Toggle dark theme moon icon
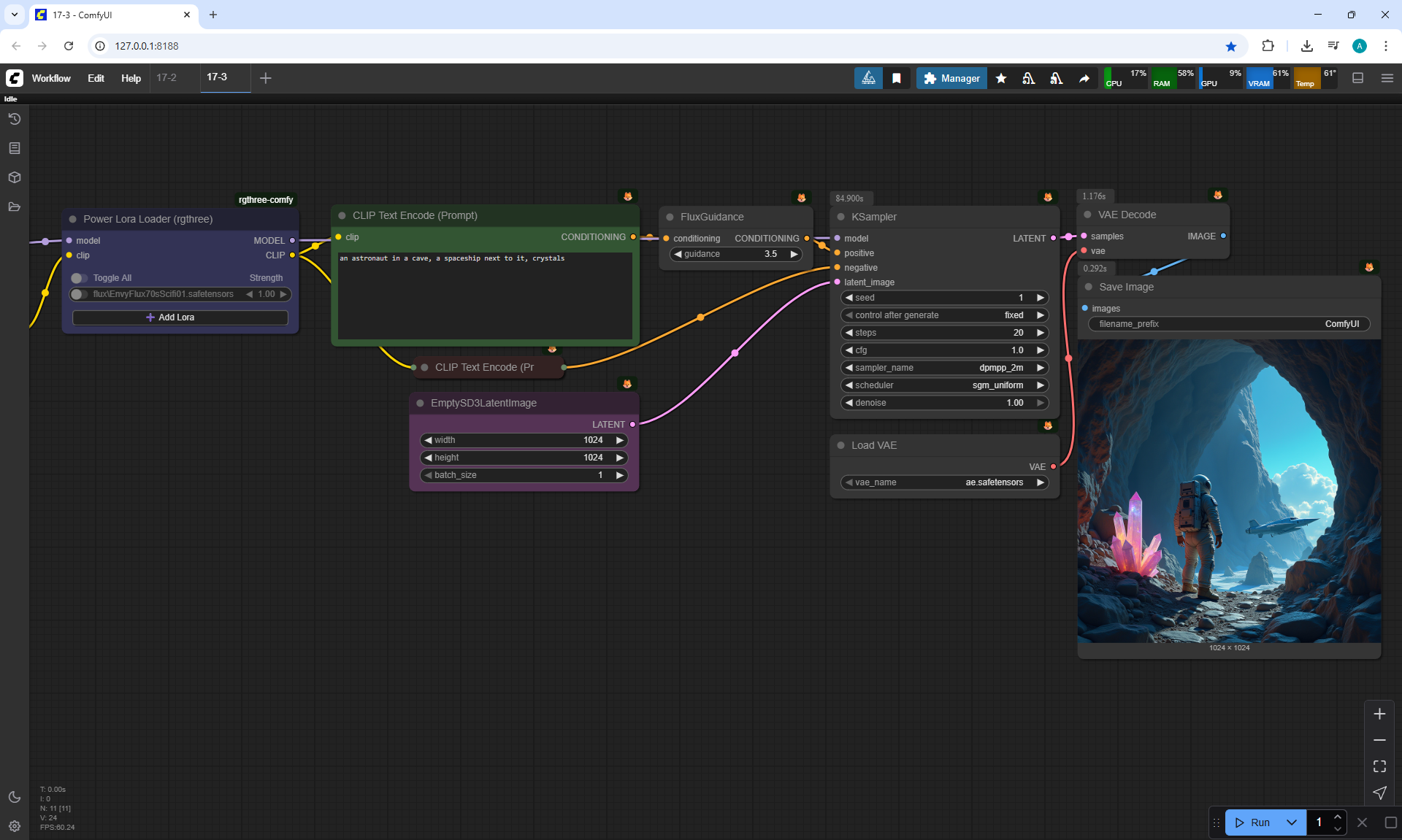 coord(14,797)
